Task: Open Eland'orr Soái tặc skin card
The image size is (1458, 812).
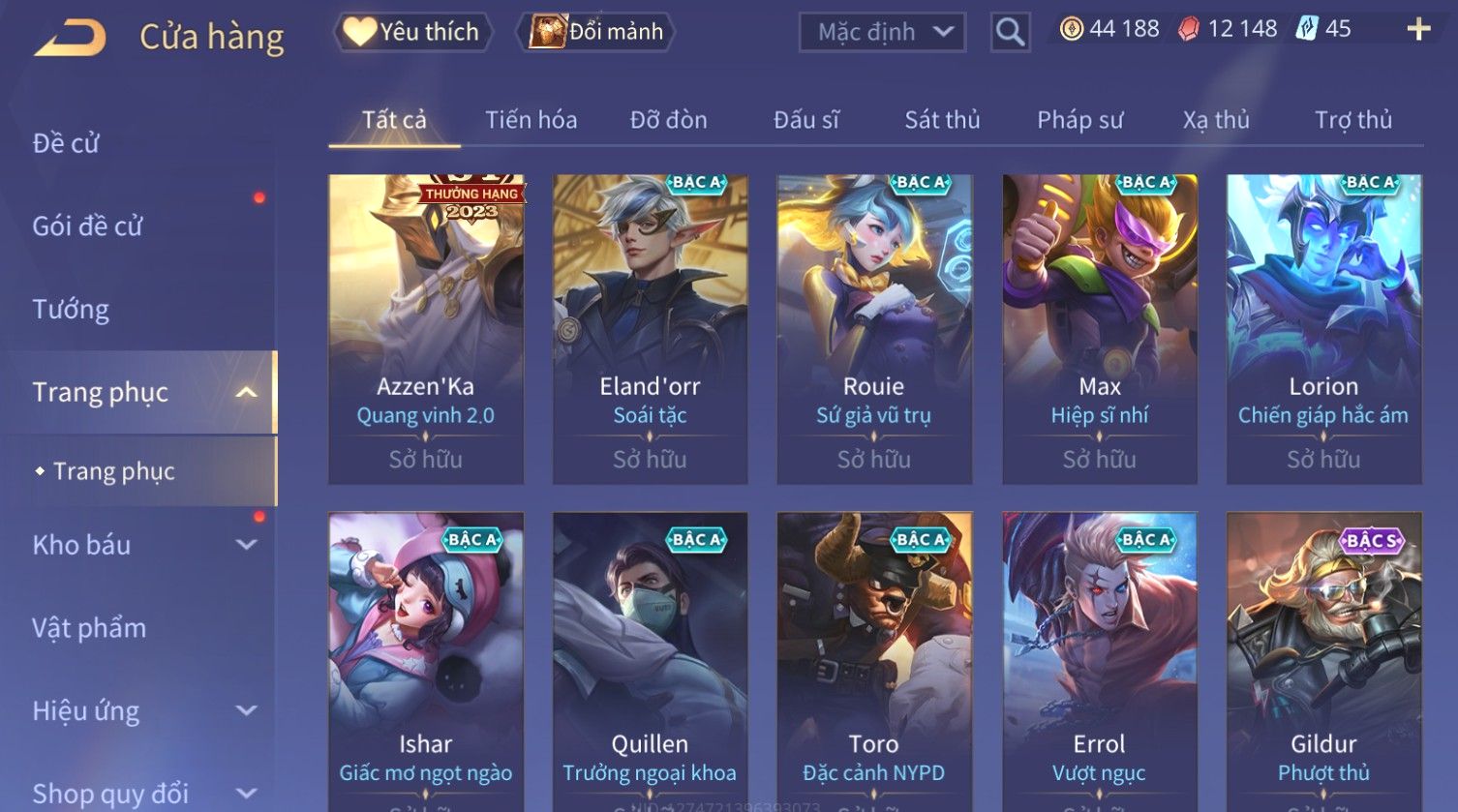Action: (x=650, y=329)
